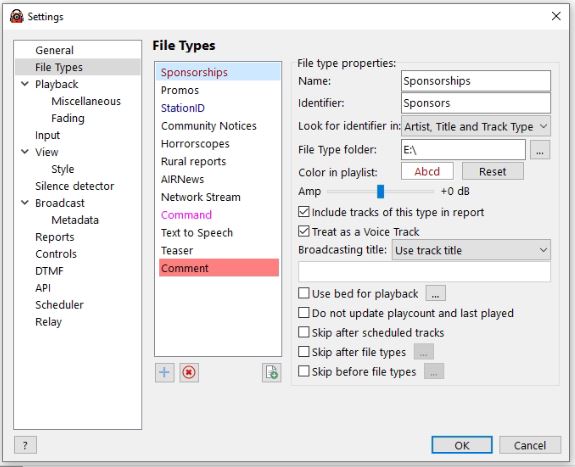Click the import file types document icon
Viewport: 575px width, 467px height.
point(272,373)
